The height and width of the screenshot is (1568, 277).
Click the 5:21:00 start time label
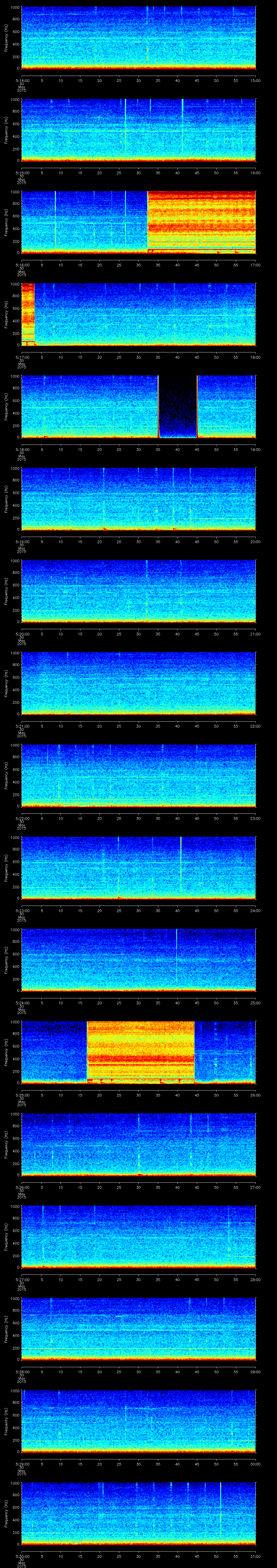coord(22,726)
